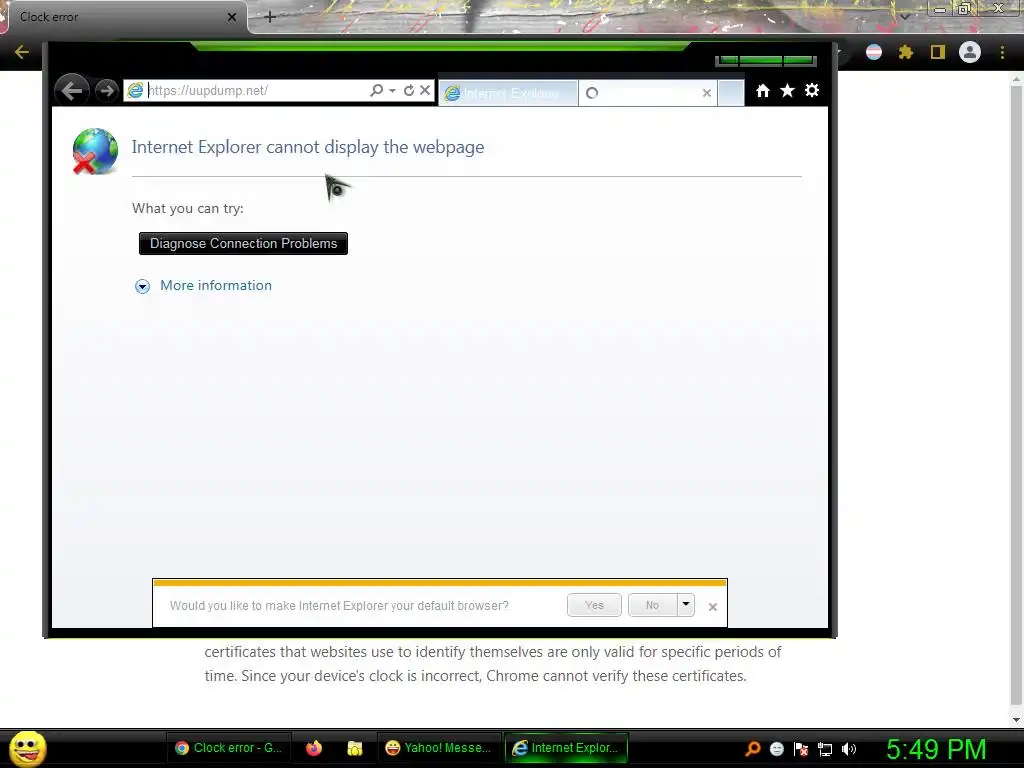1024x768 pixels.
Task: Open Chrome three-dot menu
Action: pos(1002,52)
